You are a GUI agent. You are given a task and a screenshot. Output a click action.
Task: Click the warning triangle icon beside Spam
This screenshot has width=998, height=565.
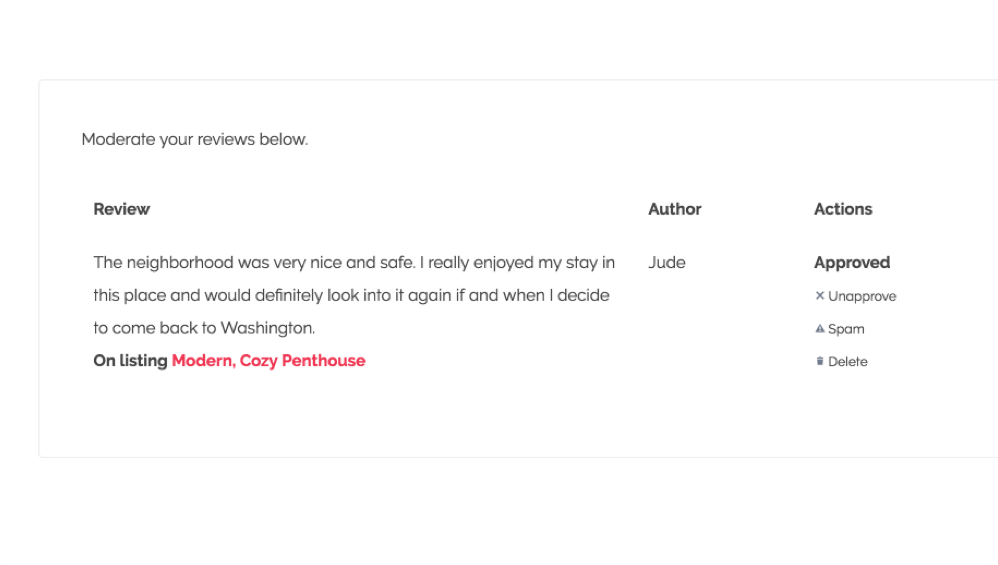click(820, 329)
